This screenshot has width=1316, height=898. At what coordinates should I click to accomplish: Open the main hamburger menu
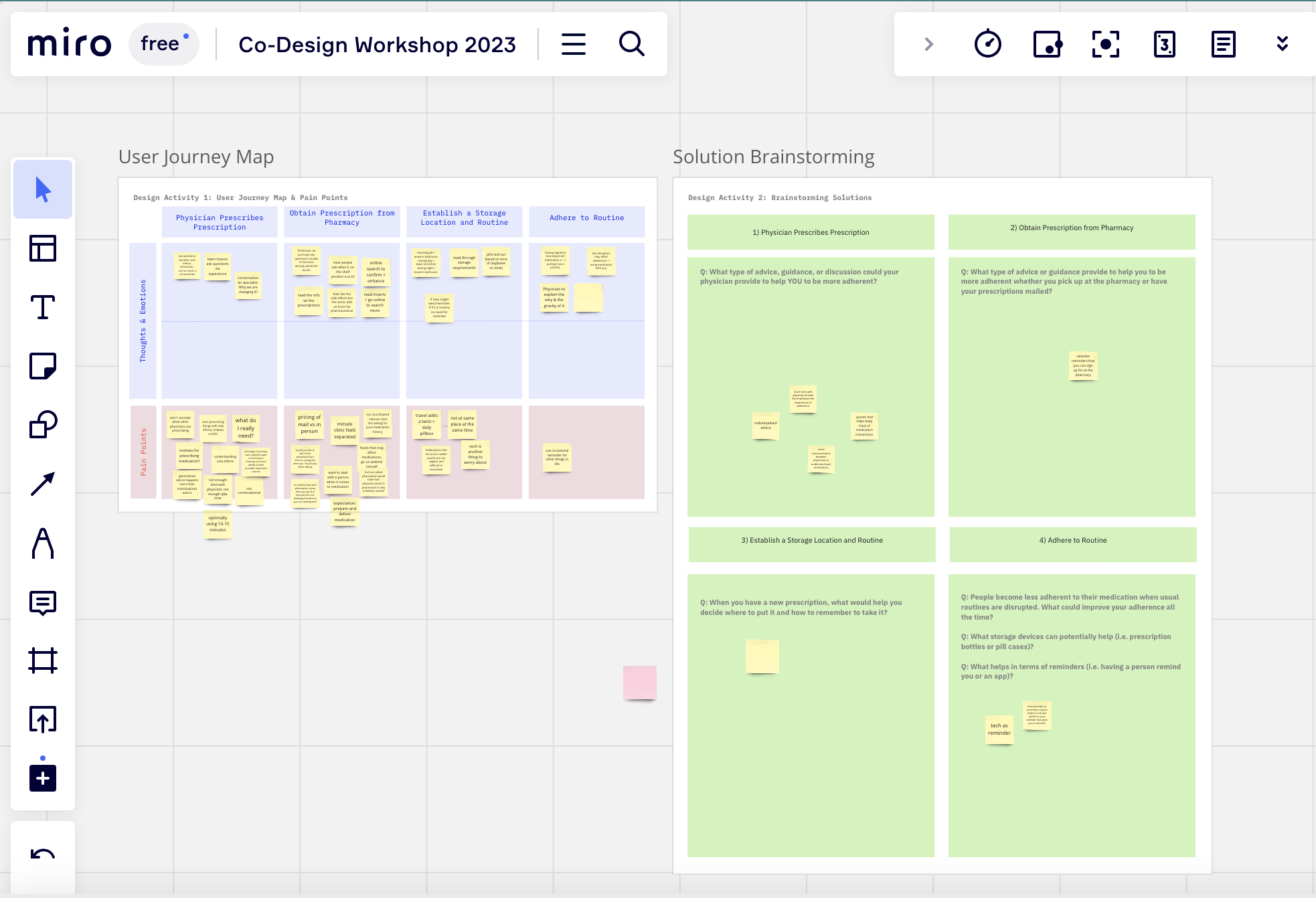pos(574,44)
